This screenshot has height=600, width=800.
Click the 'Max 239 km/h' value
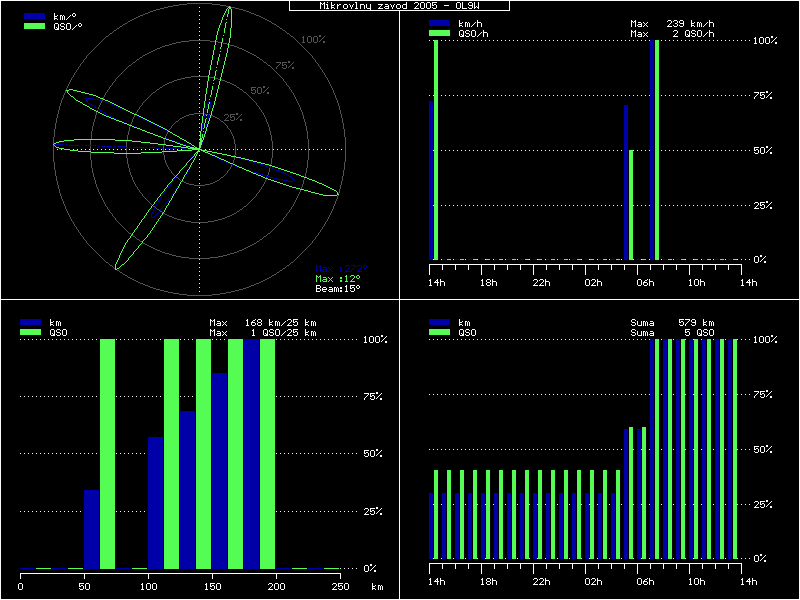click(x=672, y=23)
